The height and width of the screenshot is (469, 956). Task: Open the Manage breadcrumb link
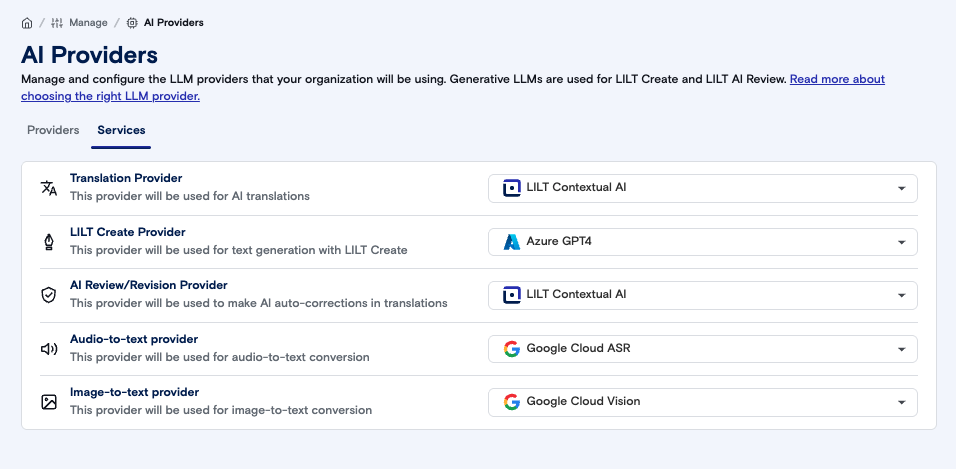click(88, 22)
